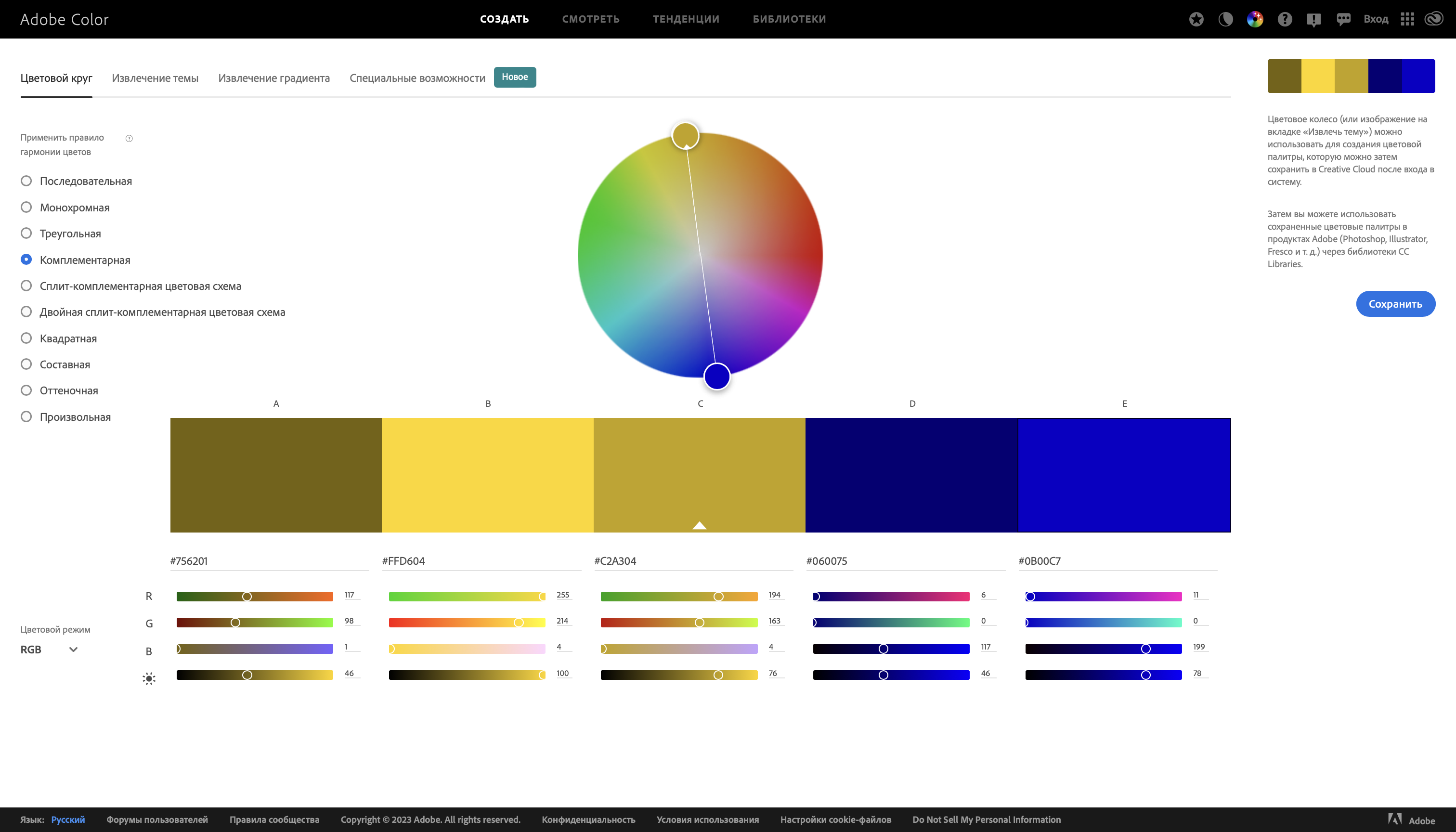The height and width of the screenshot is (832, 1456).
Task: Change language via Русский link
Action: pos(68,819)
